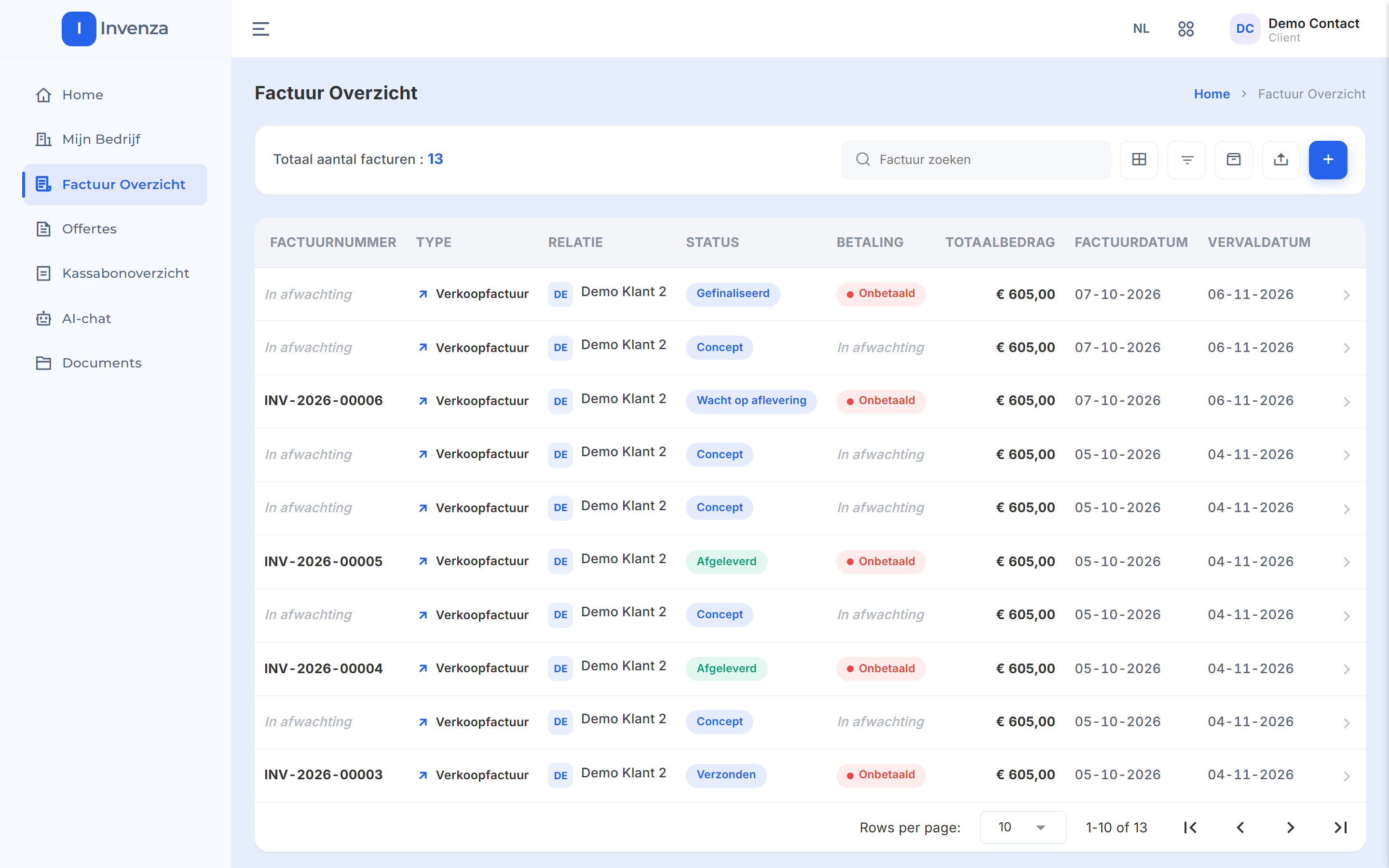Image resolution: width=1389 pixels, height=868 pixels.
Task: Open Documents in the sidebar
Action: click(115, 363)
